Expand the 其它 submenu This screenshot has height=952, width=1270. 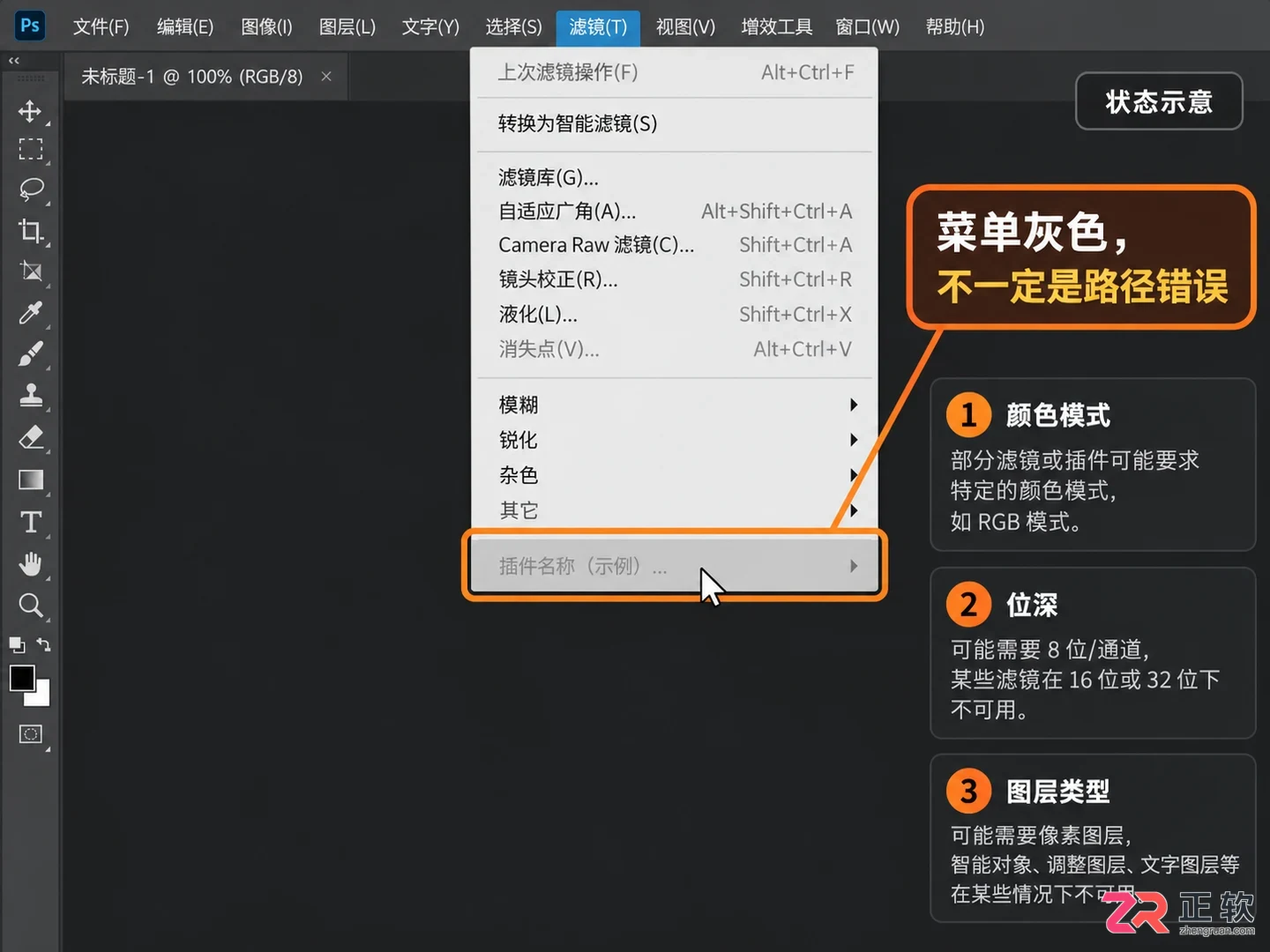(x=675, y=510)
